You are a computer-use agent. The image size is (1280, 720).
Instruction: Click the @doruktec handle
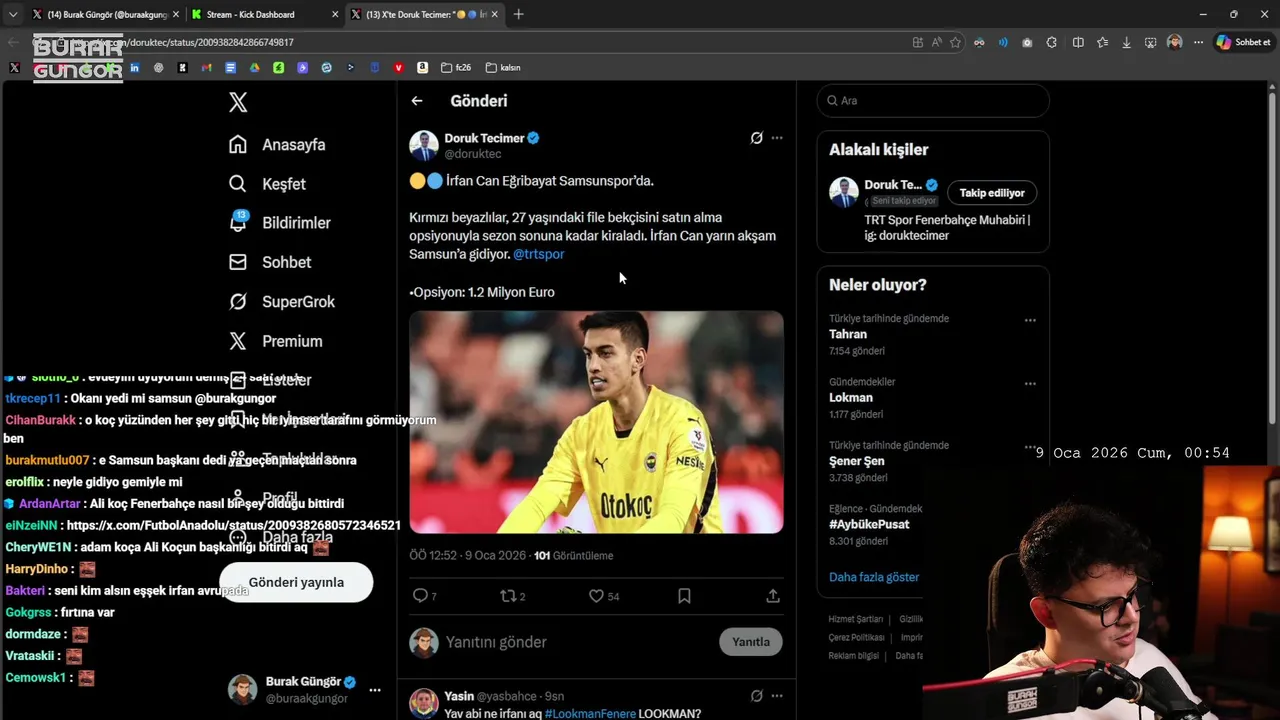[x=473, y=154]
